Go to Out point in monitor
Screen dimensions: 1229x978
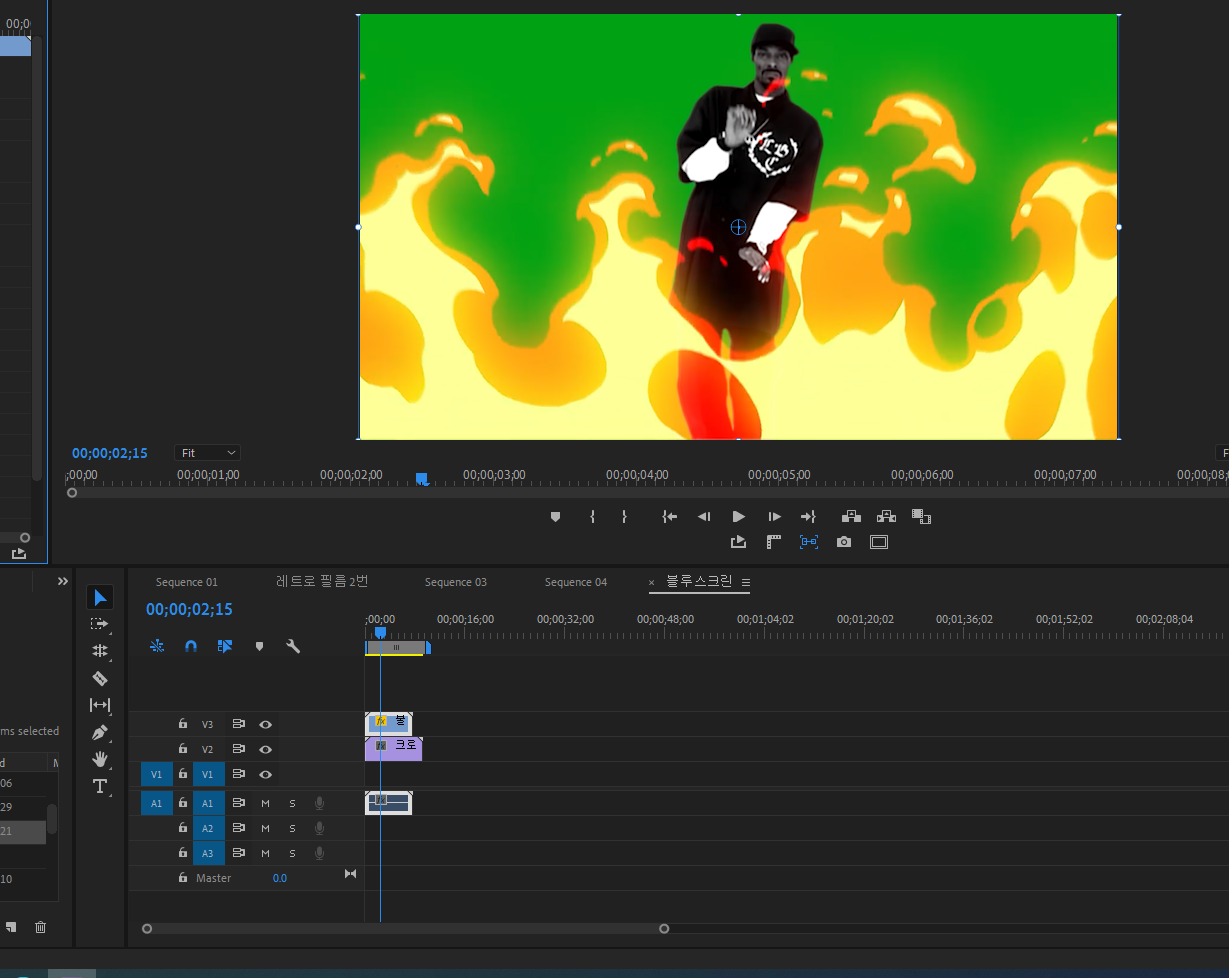click(x=808, y=517)
